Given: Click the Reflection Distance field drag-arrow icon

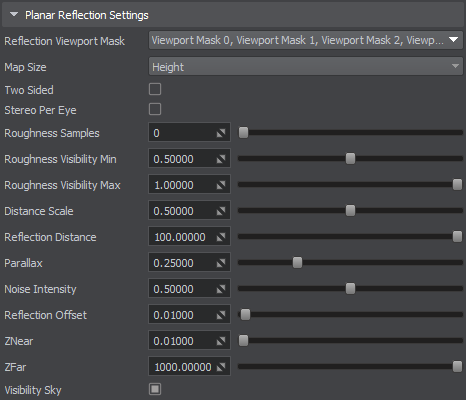Looking at the screenshot, I should coord(221,237).
